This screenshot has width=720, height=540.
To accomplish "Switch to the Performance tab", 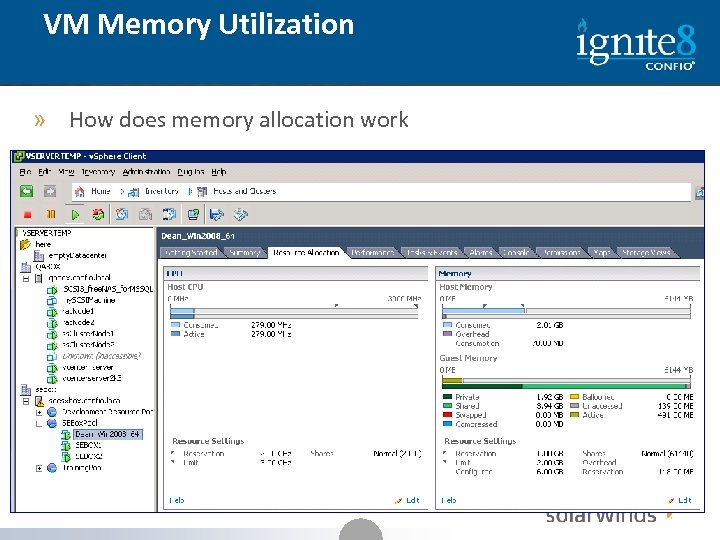I will pos(372,253).
